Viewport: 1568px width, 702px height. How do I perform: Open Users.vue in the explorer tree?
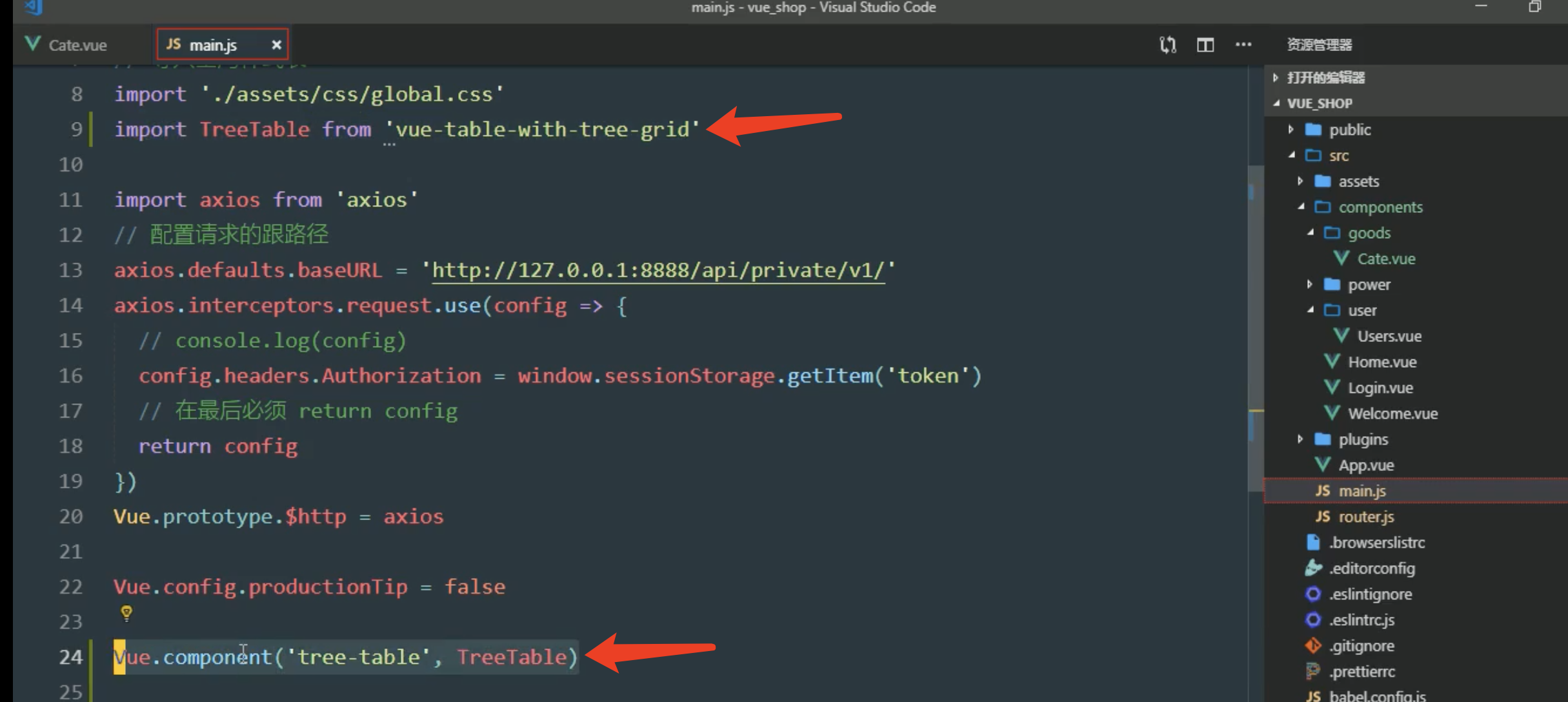[1389, 336]
